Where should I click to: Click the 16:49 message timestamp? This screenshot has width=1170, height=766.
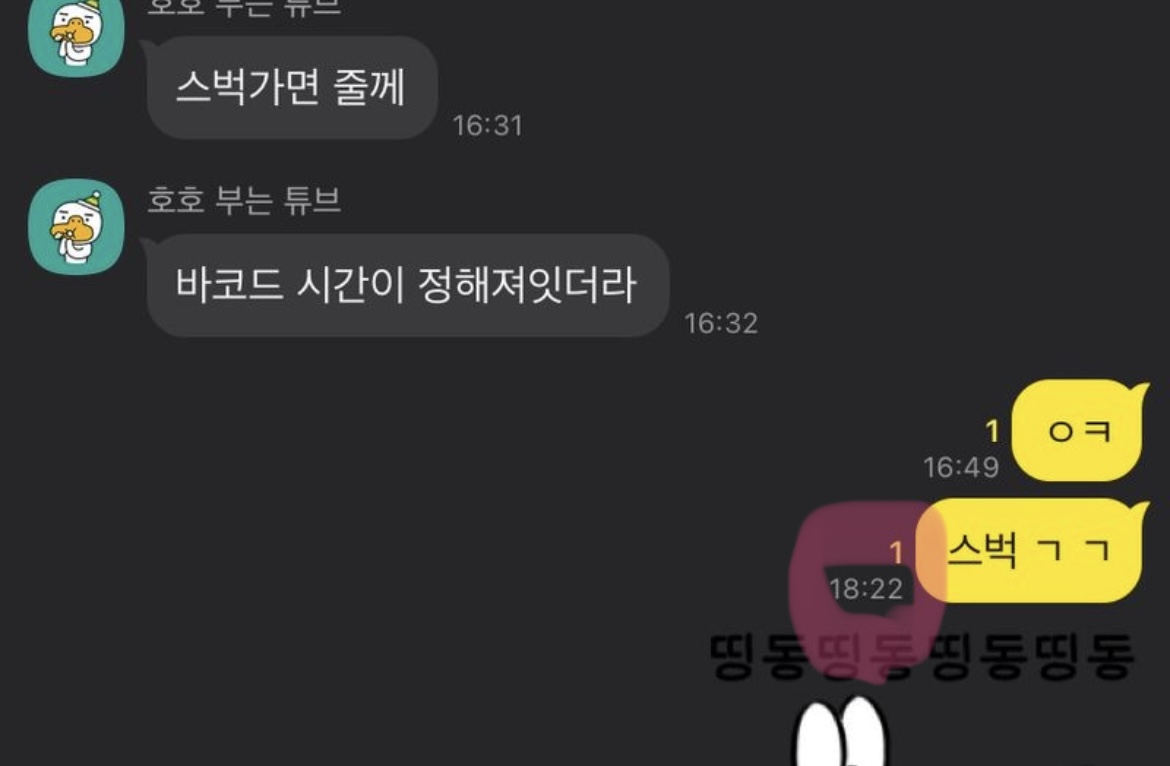(x=961, y=468)
